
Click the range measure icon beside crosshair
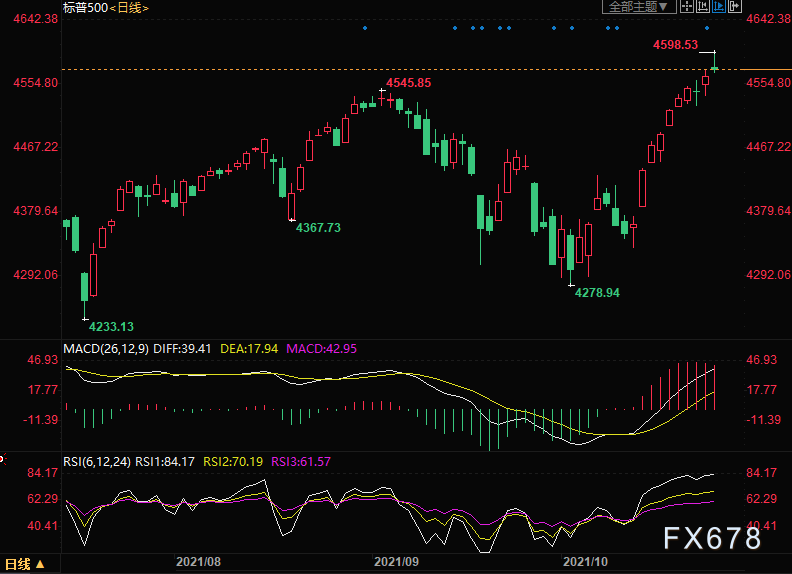703,7
